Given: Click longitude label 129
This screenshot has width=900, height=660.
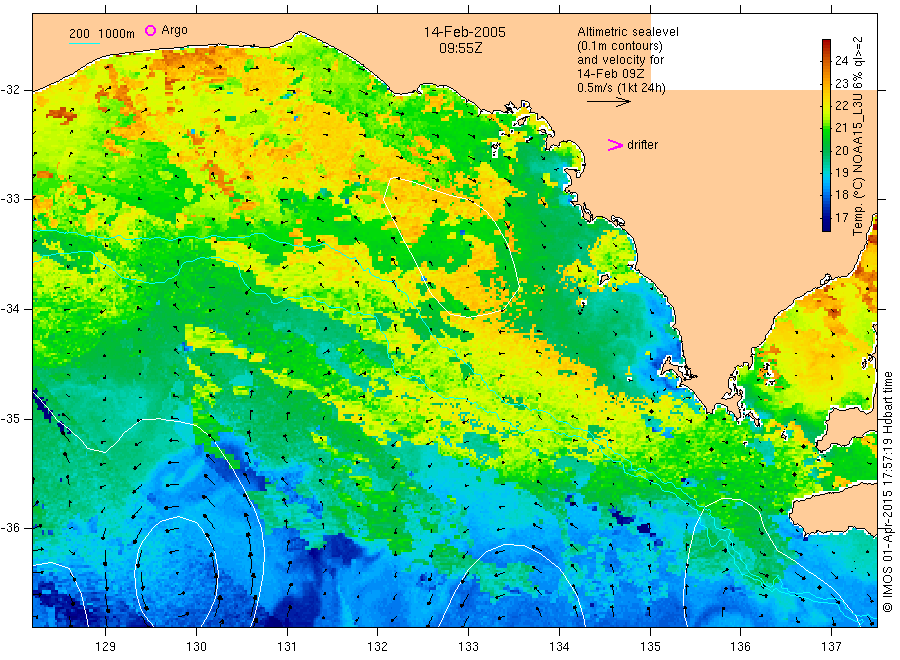Looking at the screenshot, I should (106, 647).
